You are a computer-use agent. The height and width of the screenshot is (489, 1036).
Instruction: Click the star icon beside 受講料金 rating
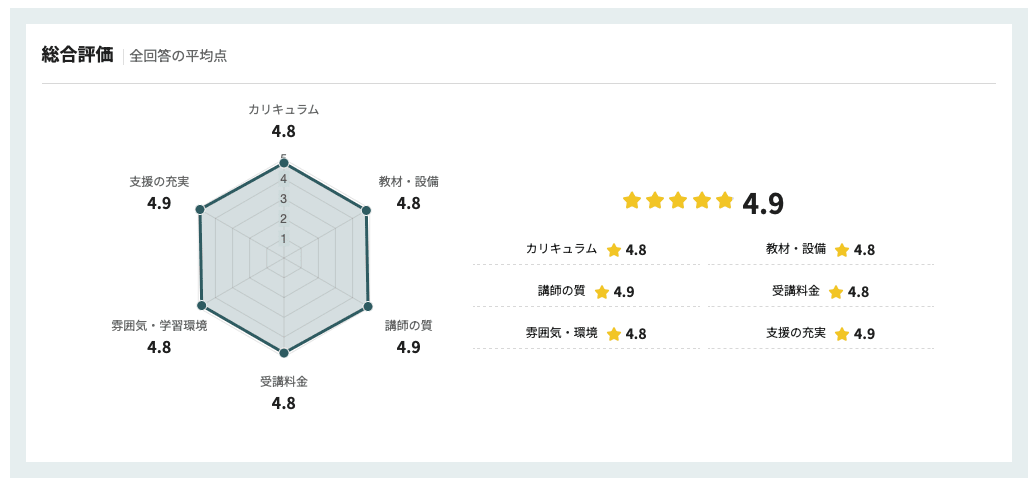836,292
